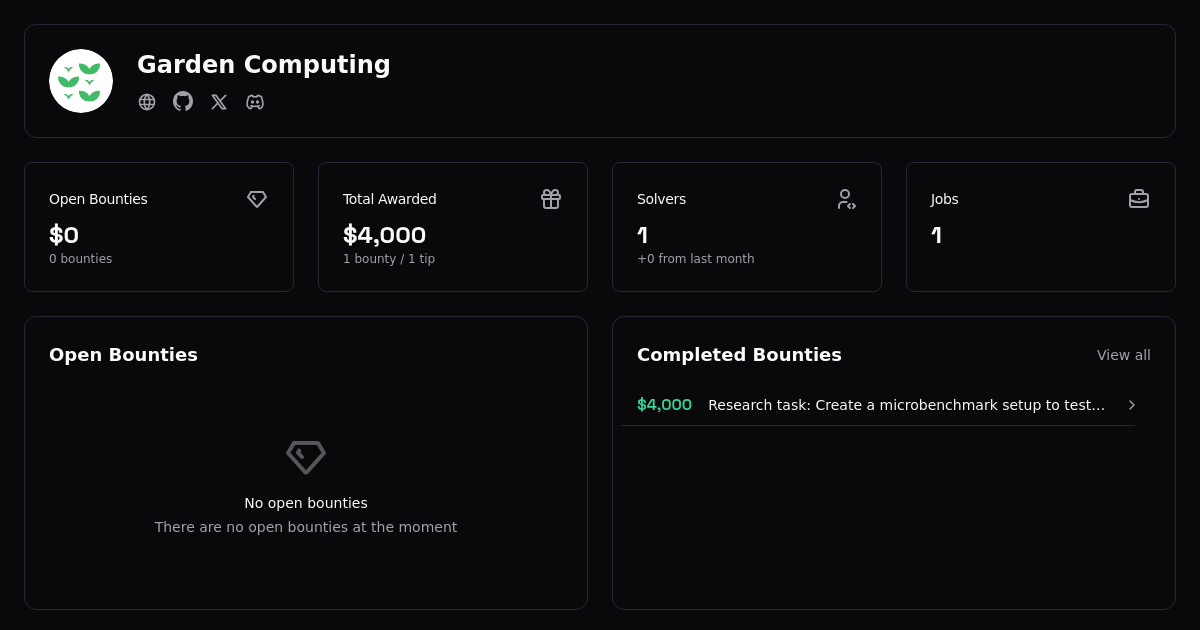
Task: Click the gift icon on Total Awarded card
Action: [551, 199]
